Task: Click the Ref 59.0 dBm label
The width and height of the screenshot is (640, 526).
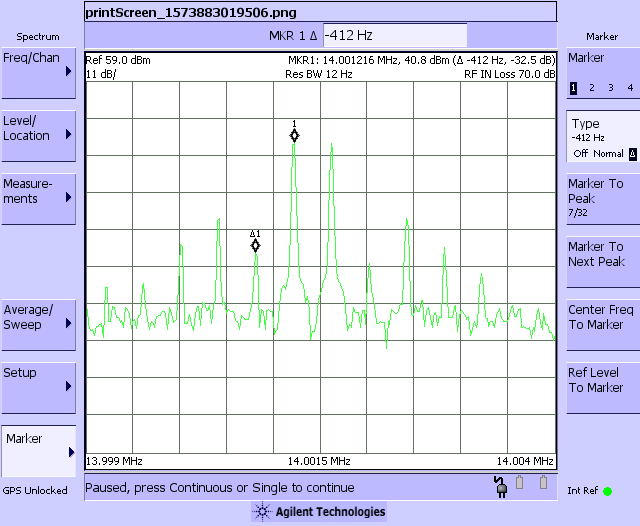Action: (118, 60)
